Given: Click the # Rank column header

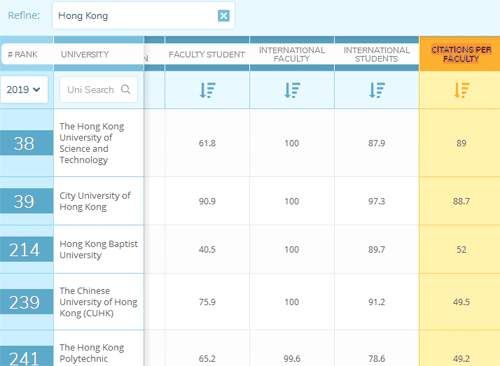Looking at the screenshot, I should [x=23, y=54].
